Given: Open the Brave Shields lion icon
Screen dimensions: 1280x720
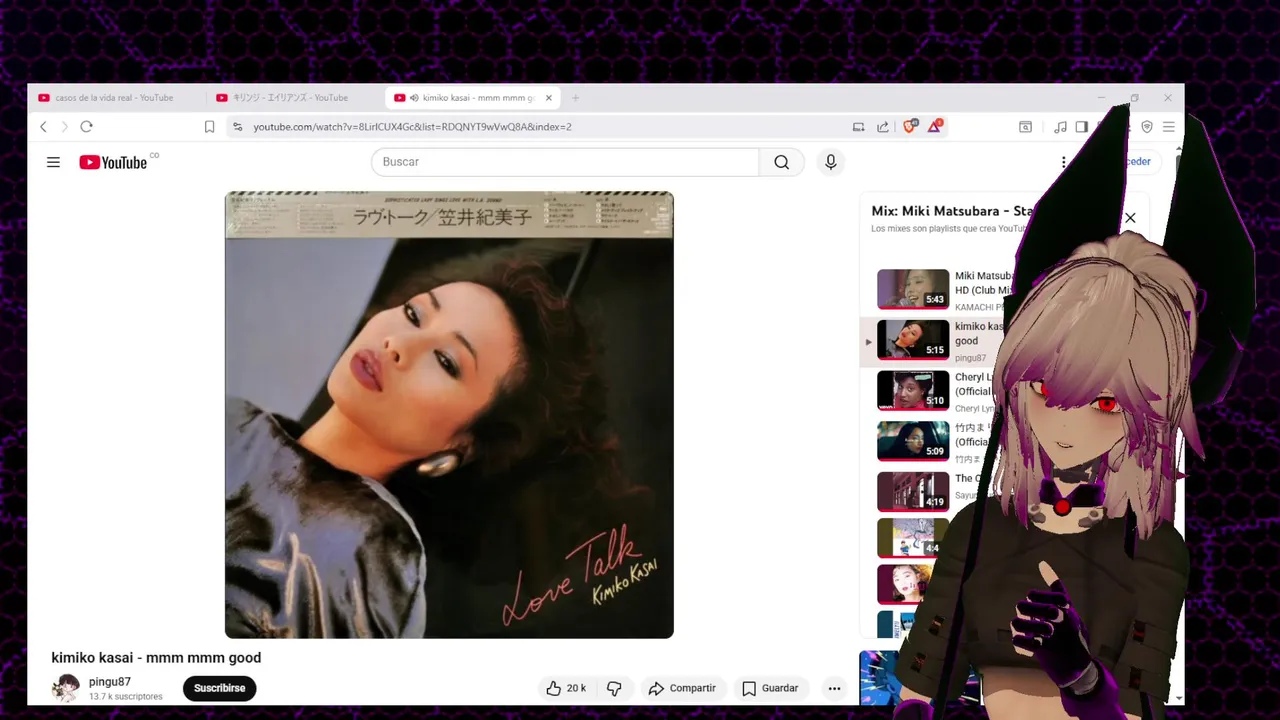Looking at the screenshot, I should 909,126.
